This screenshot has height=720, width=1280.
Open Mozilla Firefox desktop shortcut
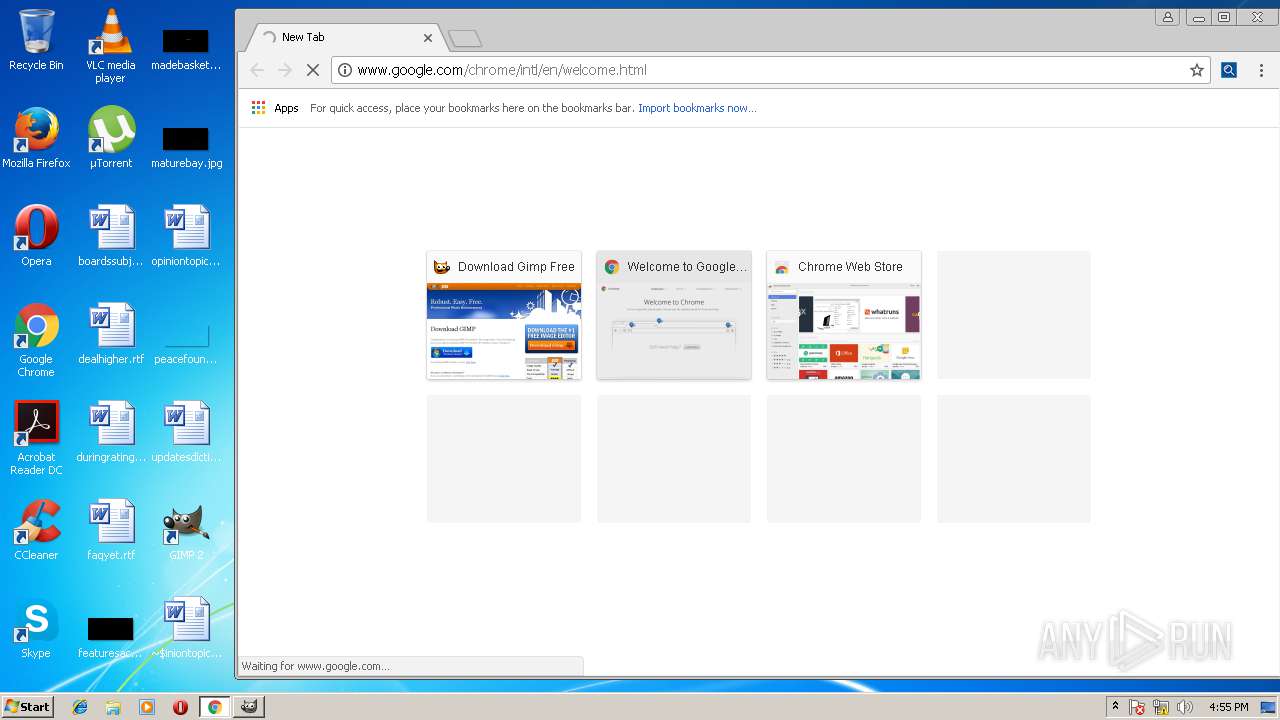coord(36,138)
